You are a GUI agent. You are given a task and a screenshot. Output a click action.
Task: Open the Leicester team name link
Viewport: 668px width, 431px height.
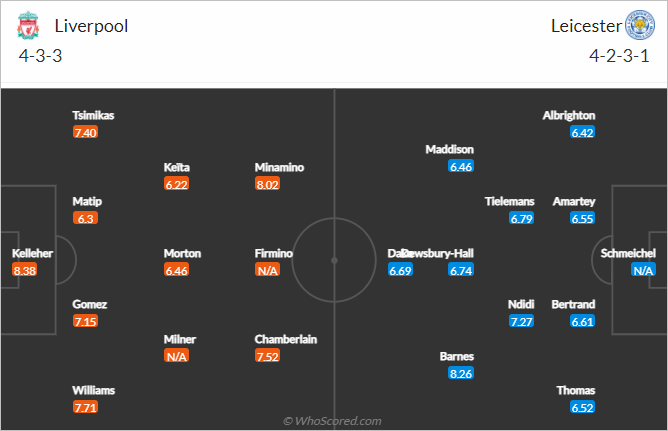(x=586, y=26)
